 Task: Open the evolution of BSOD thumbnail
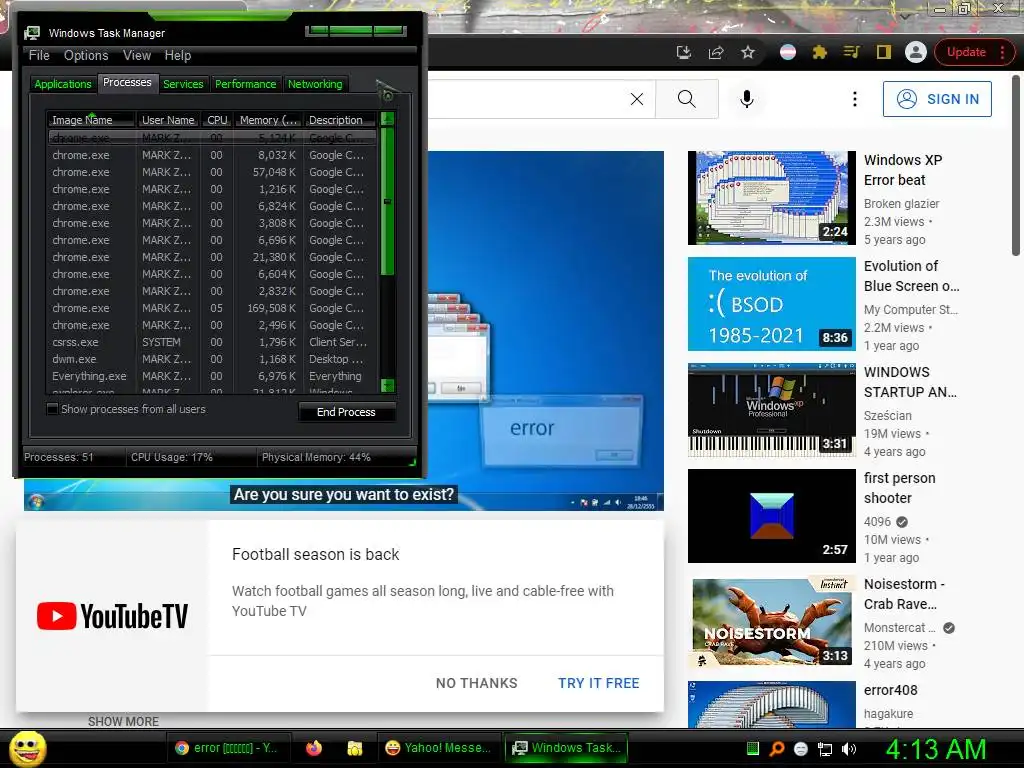772,304
